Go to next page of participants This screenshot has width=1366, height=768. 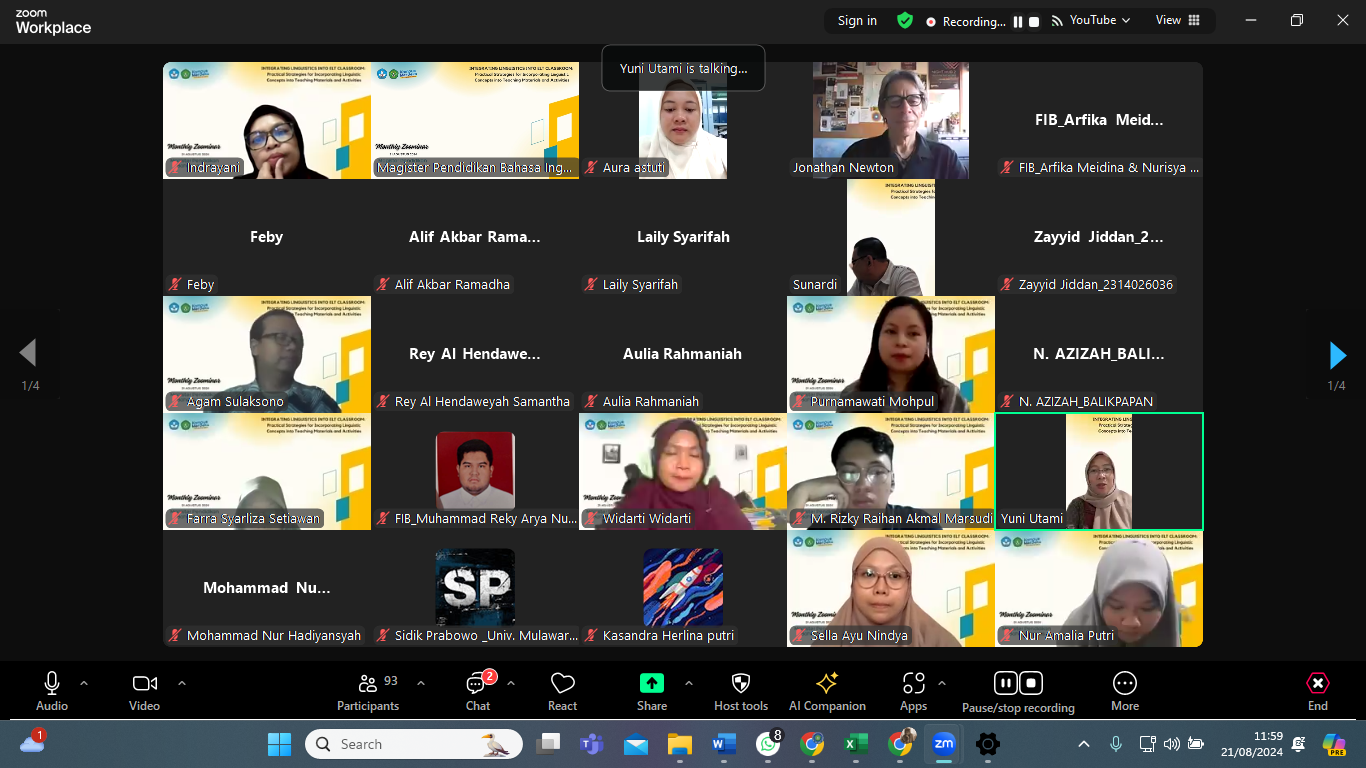coord(1337,355)
